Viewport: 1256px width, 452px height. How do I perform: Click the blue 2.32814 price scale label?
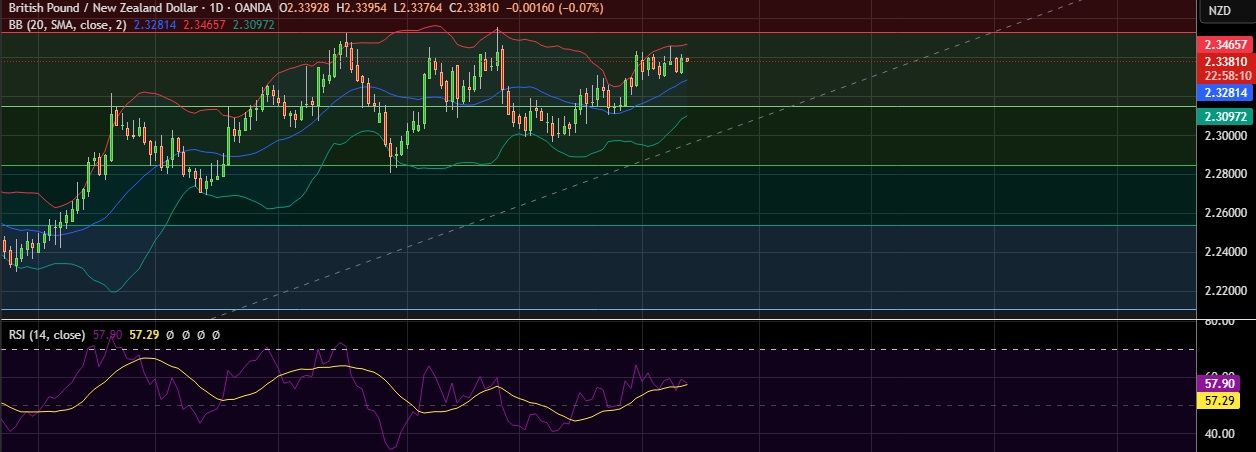pyautogui.click(x=1225, y=92)
